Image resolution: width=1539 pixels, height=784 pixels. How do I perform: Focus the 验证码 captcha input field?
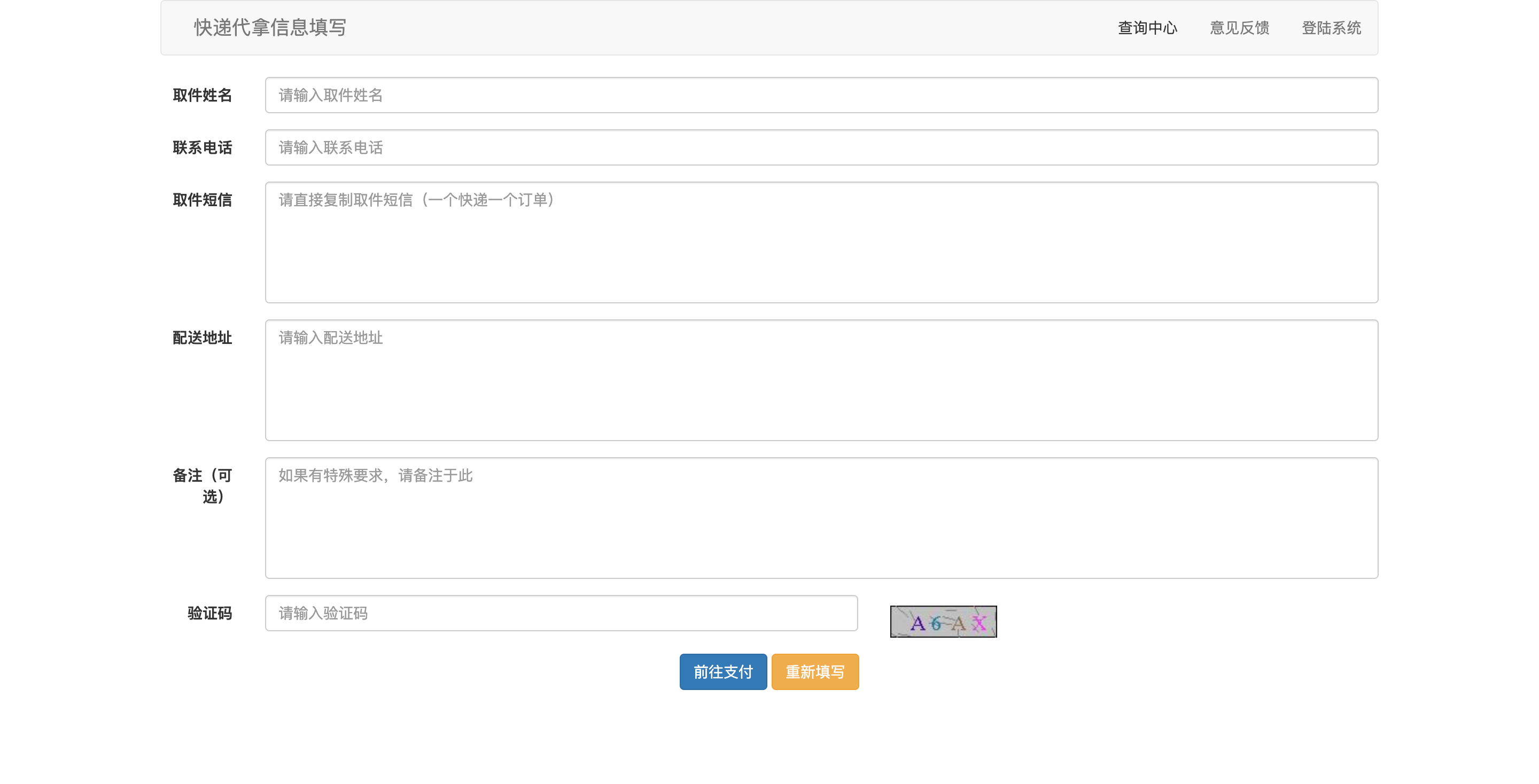tap(561, 613)
